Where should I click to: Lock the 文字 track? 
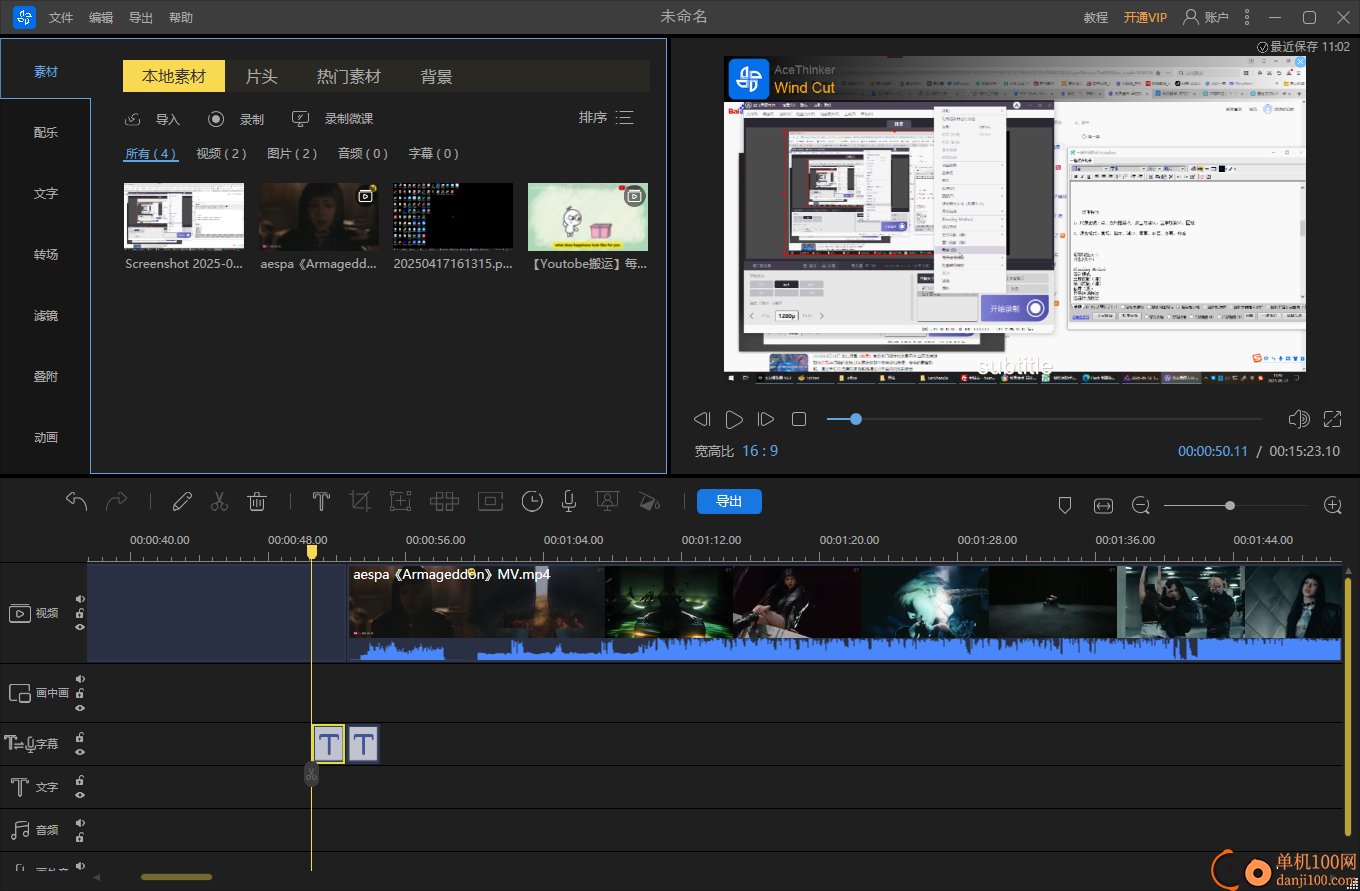pyautogui.click(x=80, y=781)
